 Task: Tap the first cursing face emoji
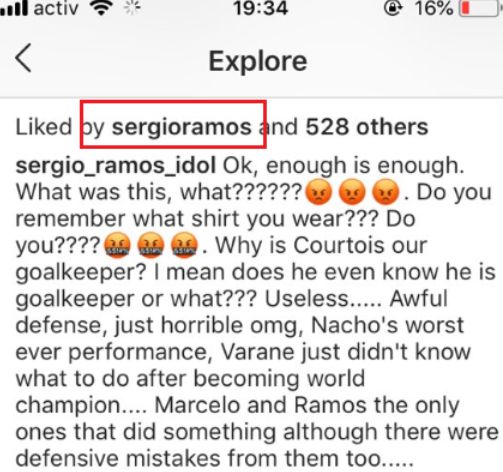pos(117,245)
